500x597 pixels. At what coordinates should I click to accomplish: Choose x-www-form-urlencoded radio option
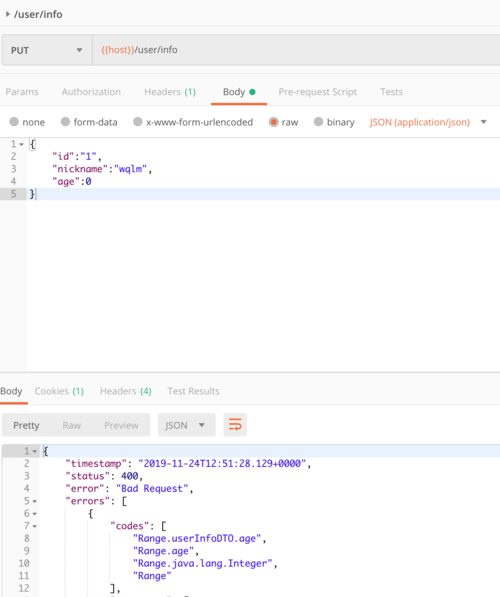137,122
